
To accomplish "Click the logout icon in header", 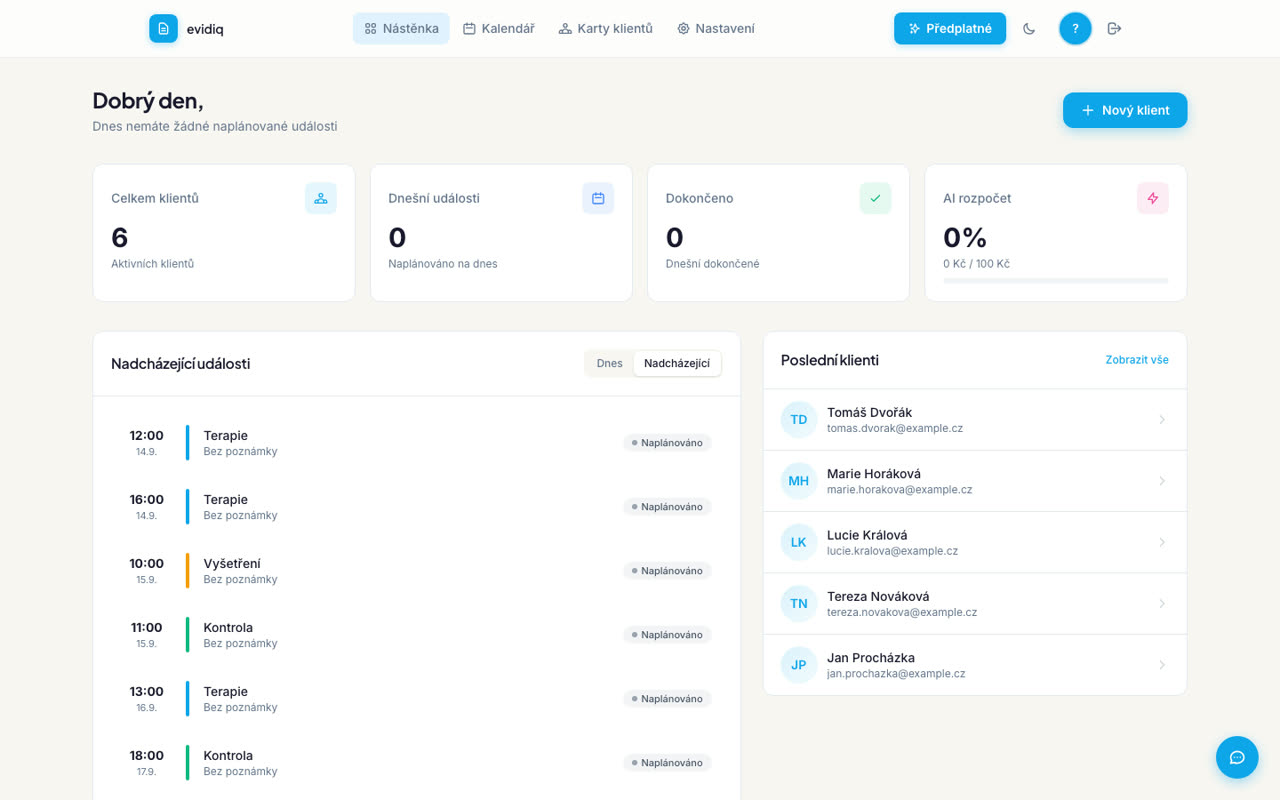I will tap(1114, 29).
